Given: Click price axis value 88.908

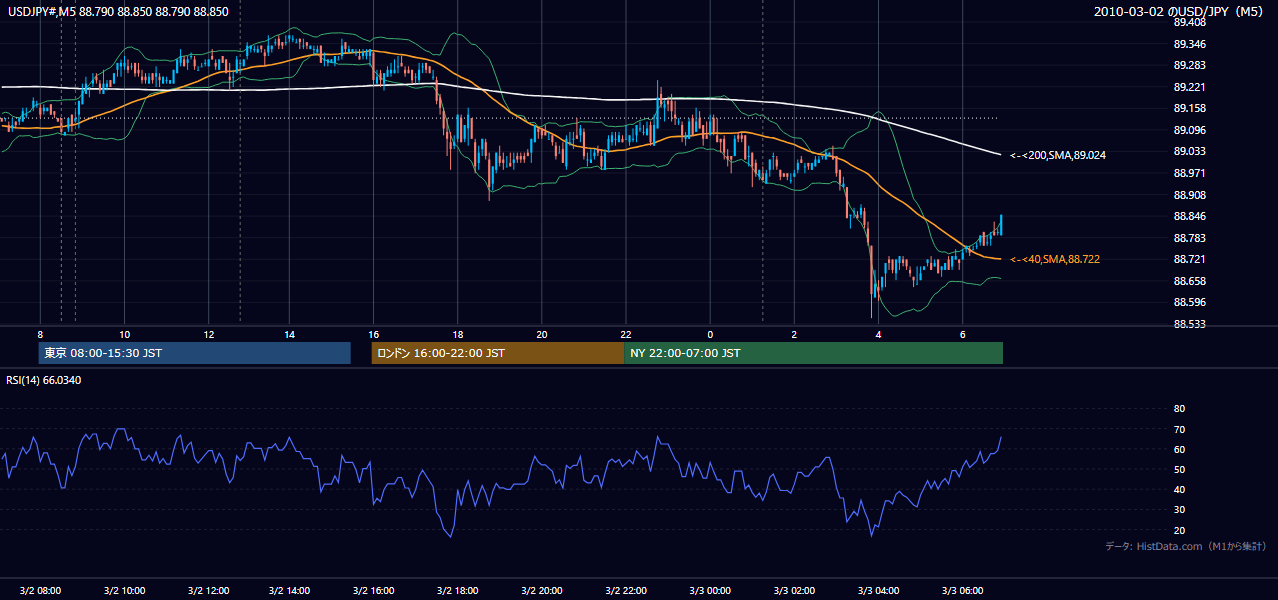Looking at the screenshot, I should point(1190,195).
